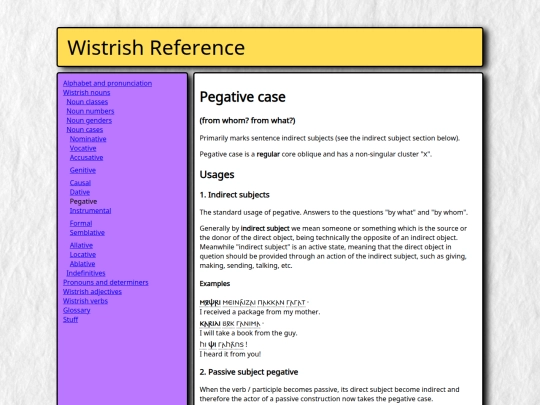Click 'I will take a book from the guy.'
This screenshot has width=540, height=405.
tap(248, 333)
